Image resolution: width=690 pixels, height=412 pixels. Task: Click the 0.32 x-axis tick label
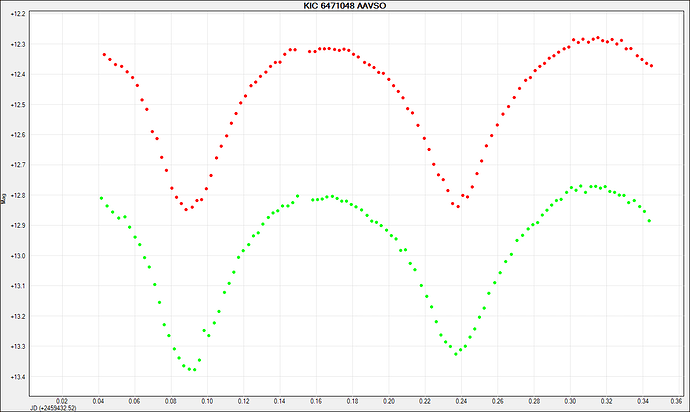pos(606,401)
